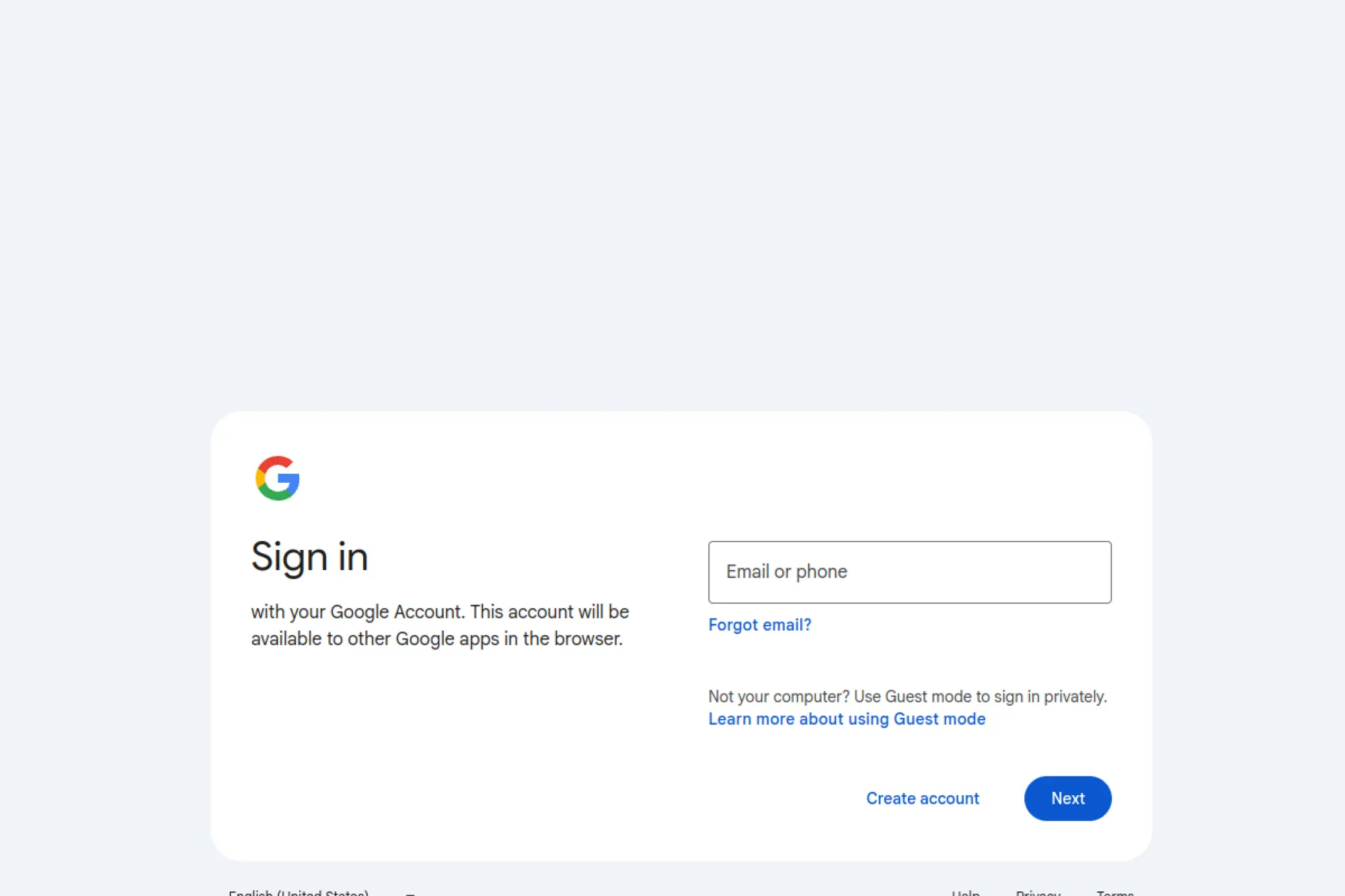Choose Create account to register
1345x896 pixels.
pyautogui.click(x=923, y=798)
